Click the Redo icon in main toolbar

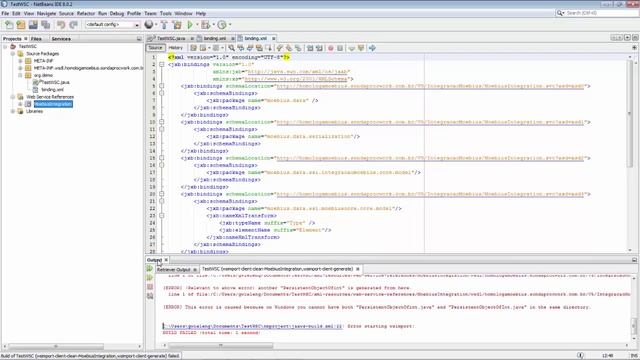(x=73, y=25)
